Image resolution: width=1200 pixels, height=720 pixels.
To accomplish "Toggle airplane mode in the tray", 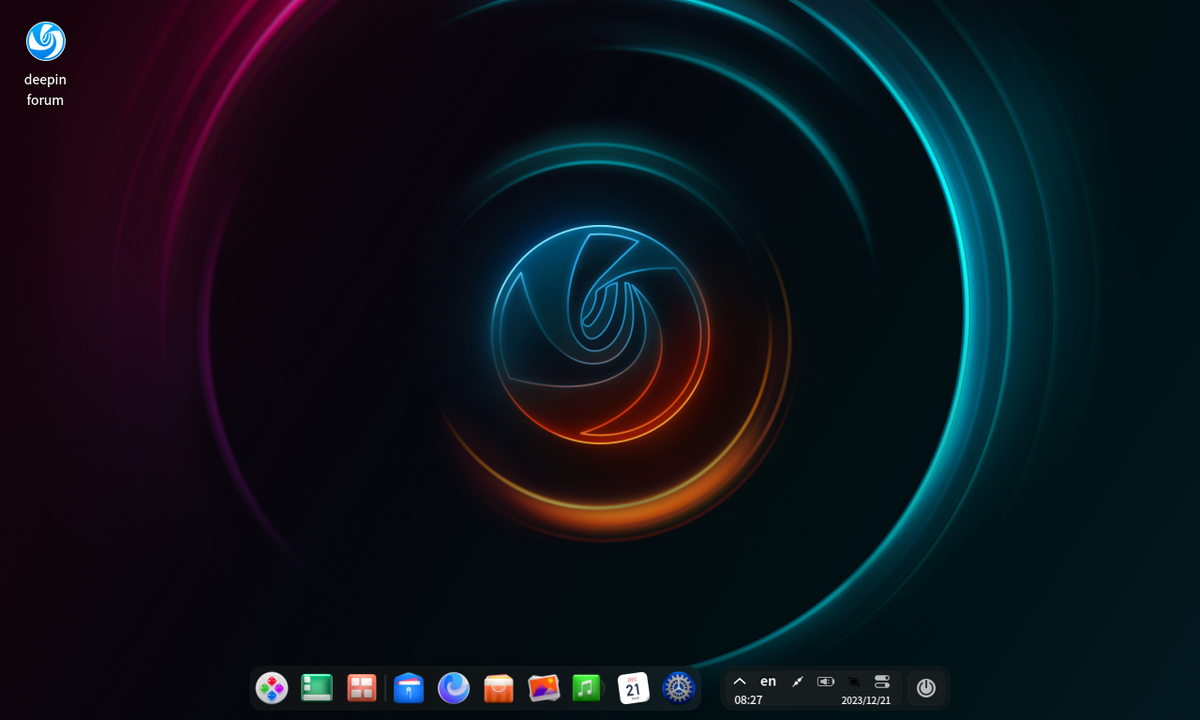I will 797,681.
